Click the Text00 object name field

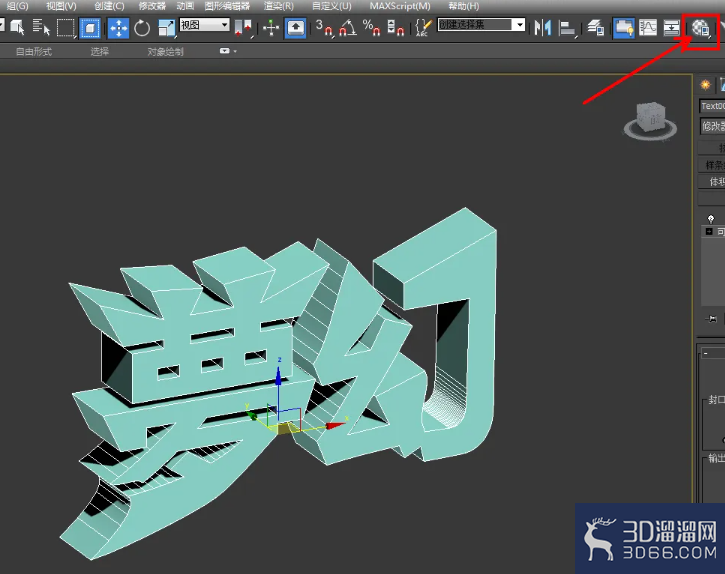712,106
